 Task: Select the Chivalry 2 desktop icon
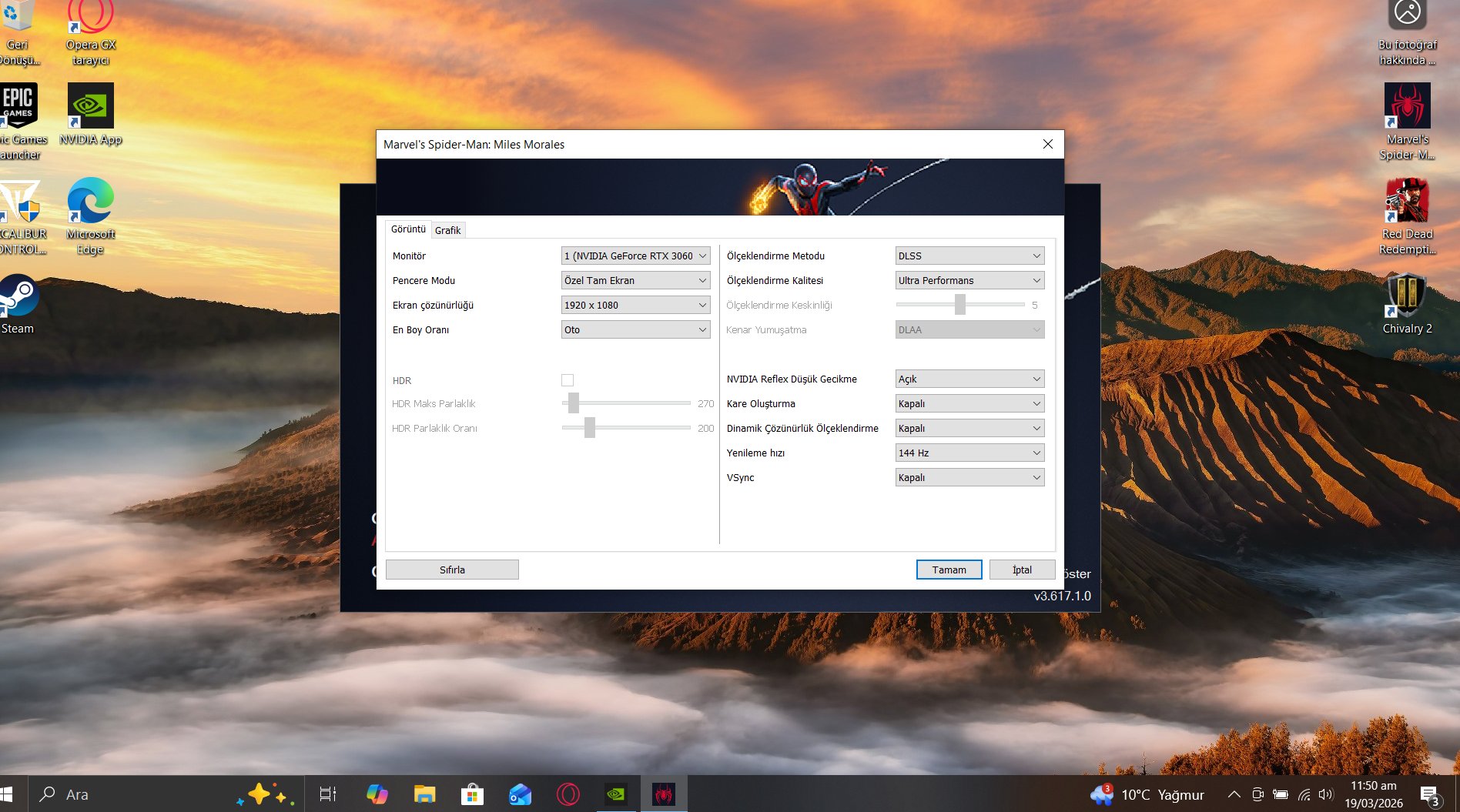(x=1407, y=305)
